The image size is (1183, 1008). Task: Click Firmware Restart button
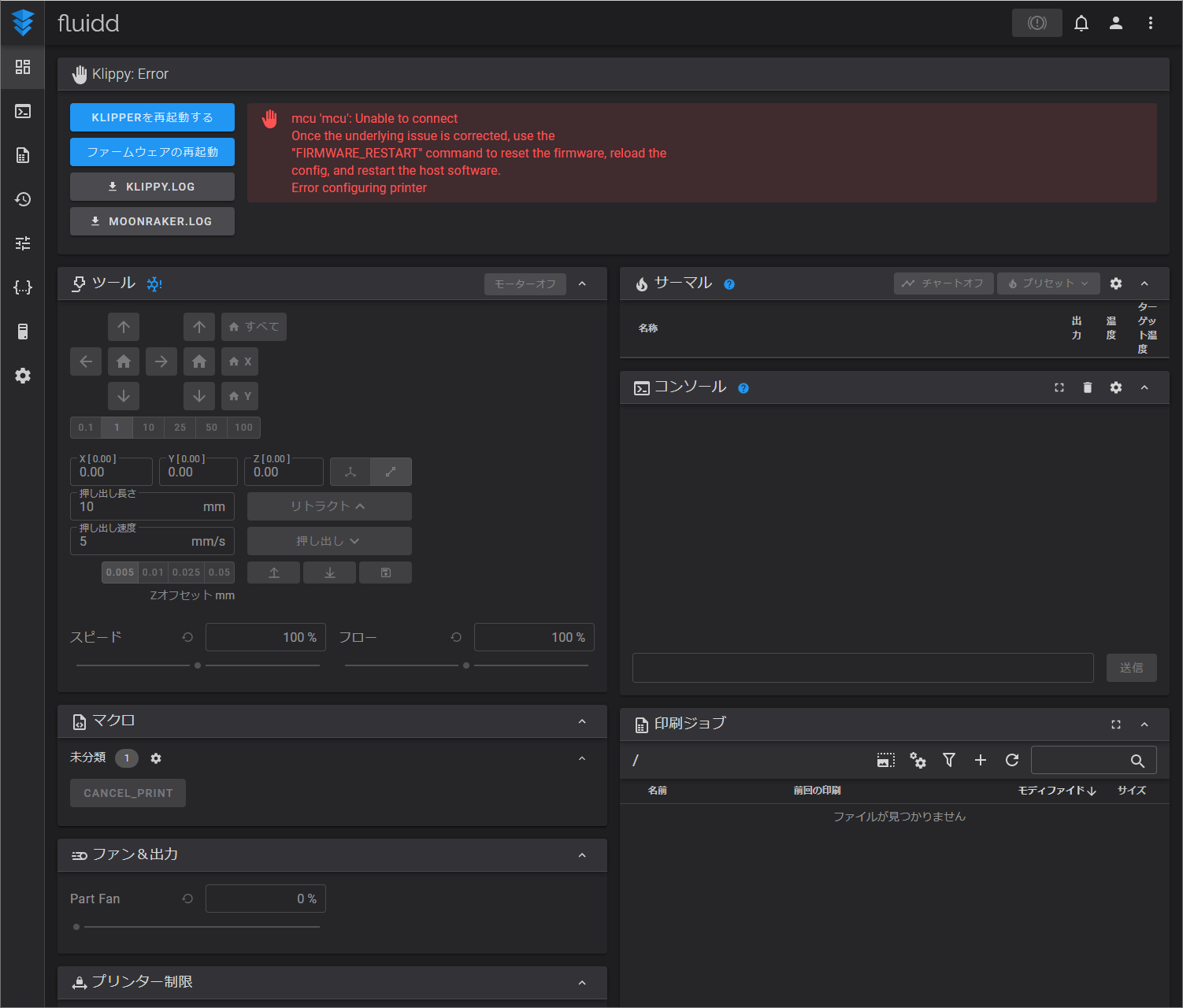[152, 152]
